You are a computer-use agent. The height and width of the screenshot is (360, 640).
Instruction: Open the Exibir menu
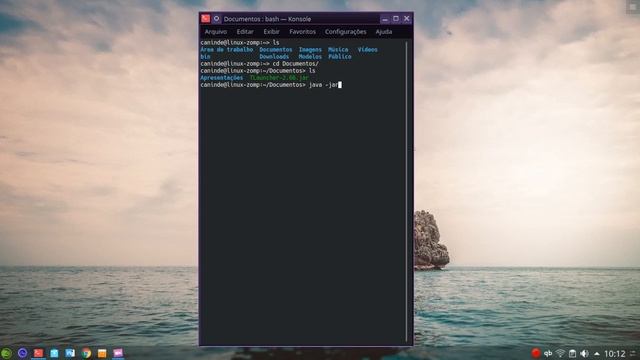click(x=271, y=31)
